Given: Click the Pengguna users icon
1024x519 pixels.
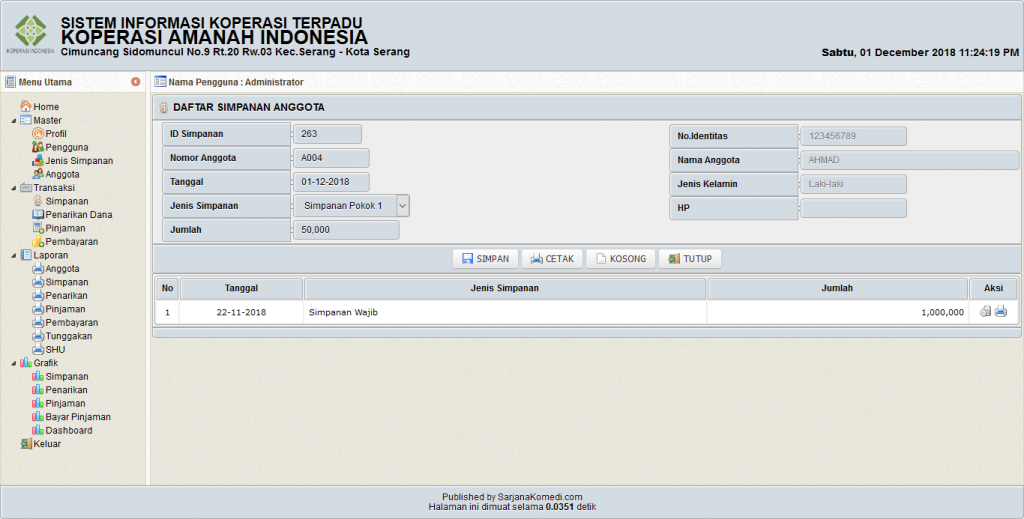Looking at the screenshot, I should 38,147.
